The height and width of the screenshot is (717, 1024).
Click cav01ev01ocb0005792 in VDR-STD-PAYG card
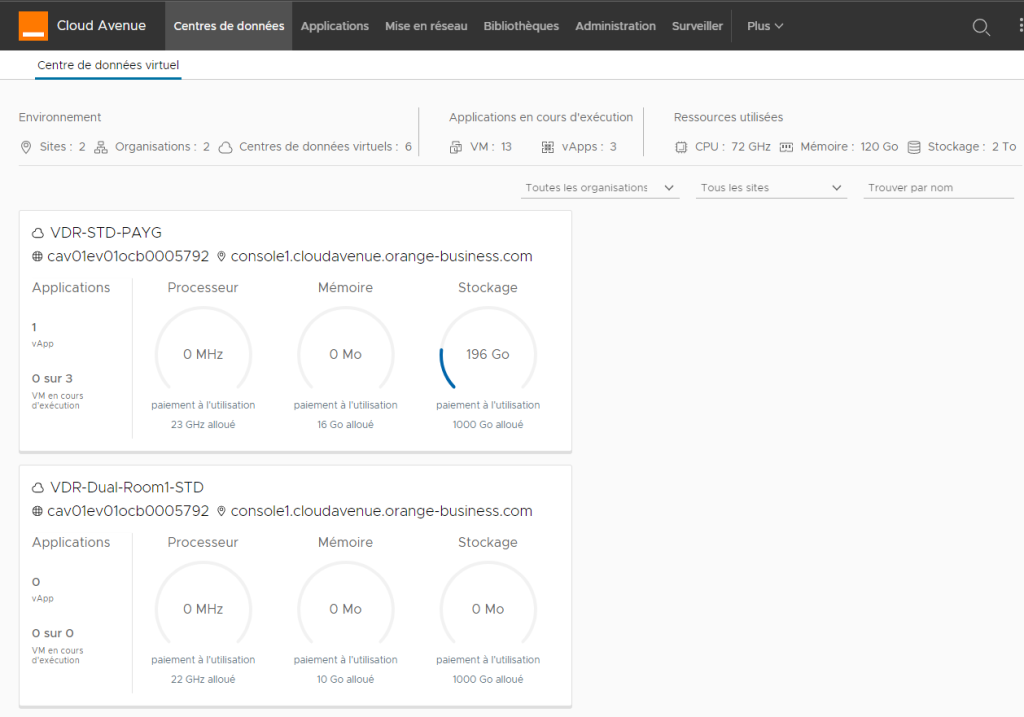click(x=128, y=257)
